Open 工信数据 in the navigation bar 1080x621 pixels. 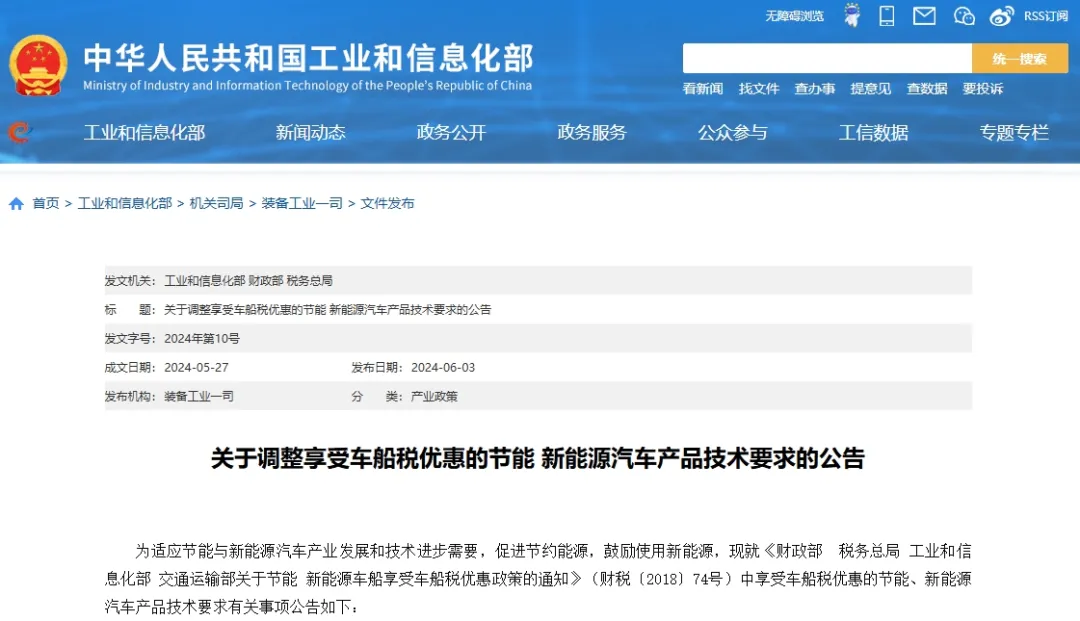(873, 132)
